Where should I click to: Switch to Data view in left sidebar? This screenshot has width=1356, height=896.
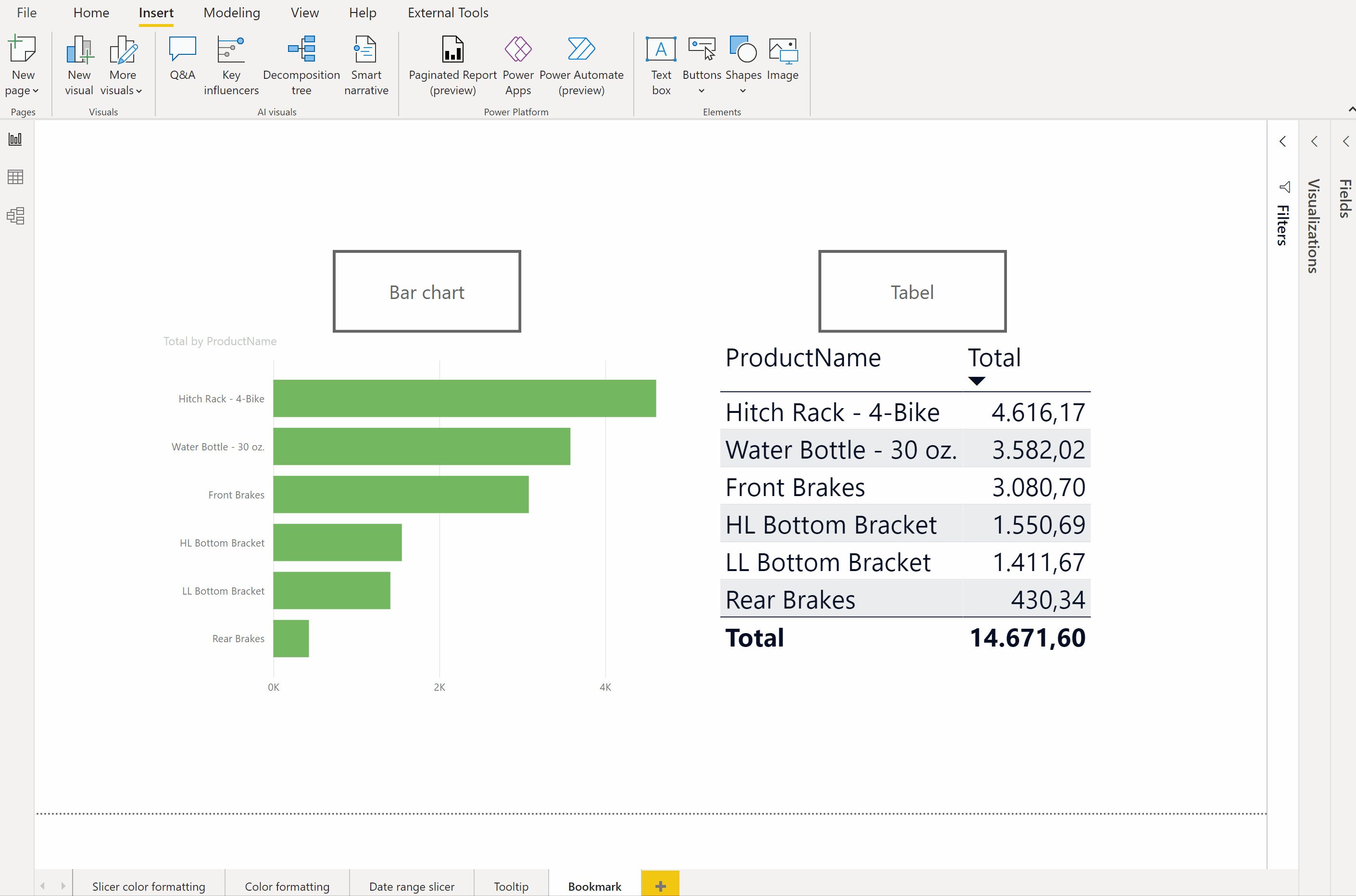15,176
